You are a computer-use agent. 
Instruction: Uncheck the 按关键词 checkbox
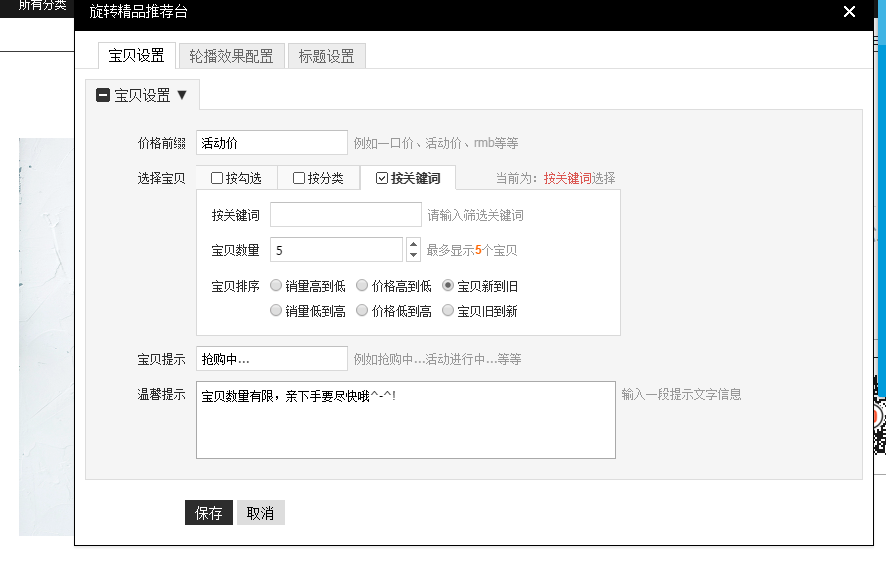[382, 179]
